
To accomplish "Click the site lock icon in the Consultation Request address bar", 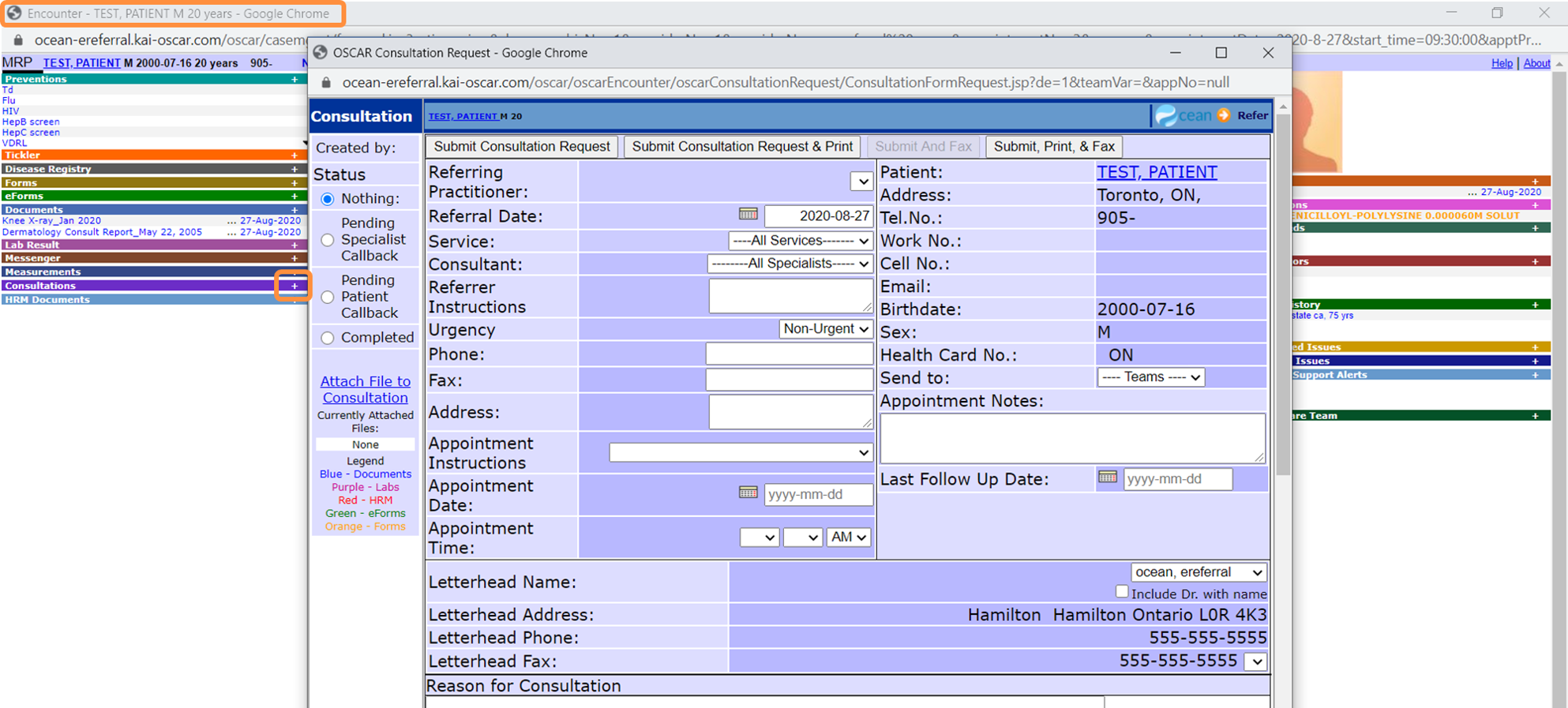I will pyautogui.click(x=325, y=83).
